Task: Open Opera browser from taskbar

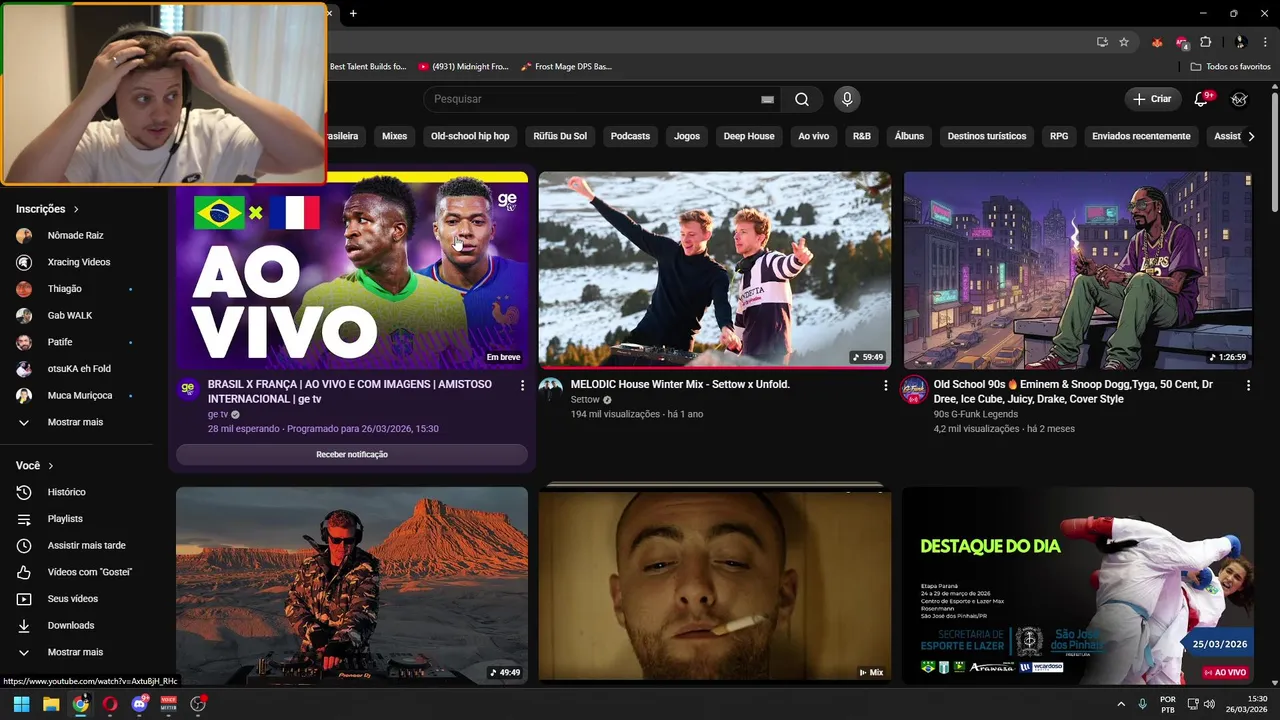Action: (110, 704)
